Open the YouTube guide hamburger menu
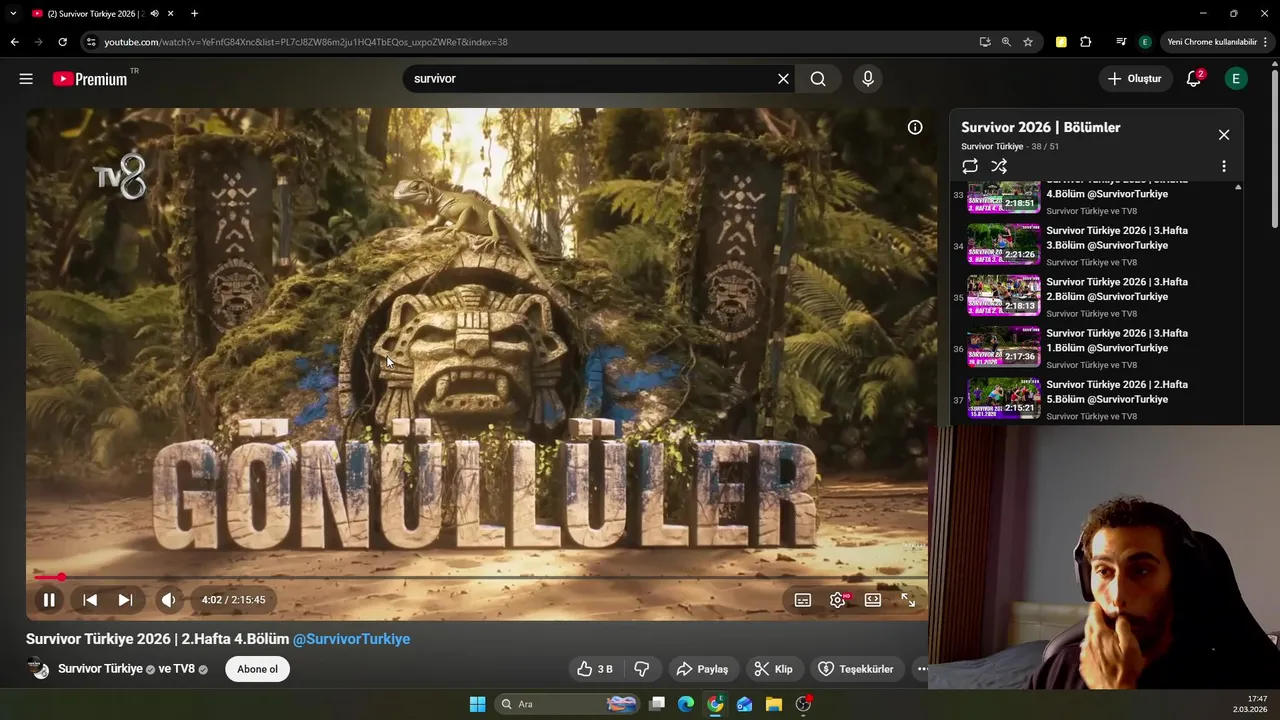Screen dimensions: 1280x720 point(26,79)
